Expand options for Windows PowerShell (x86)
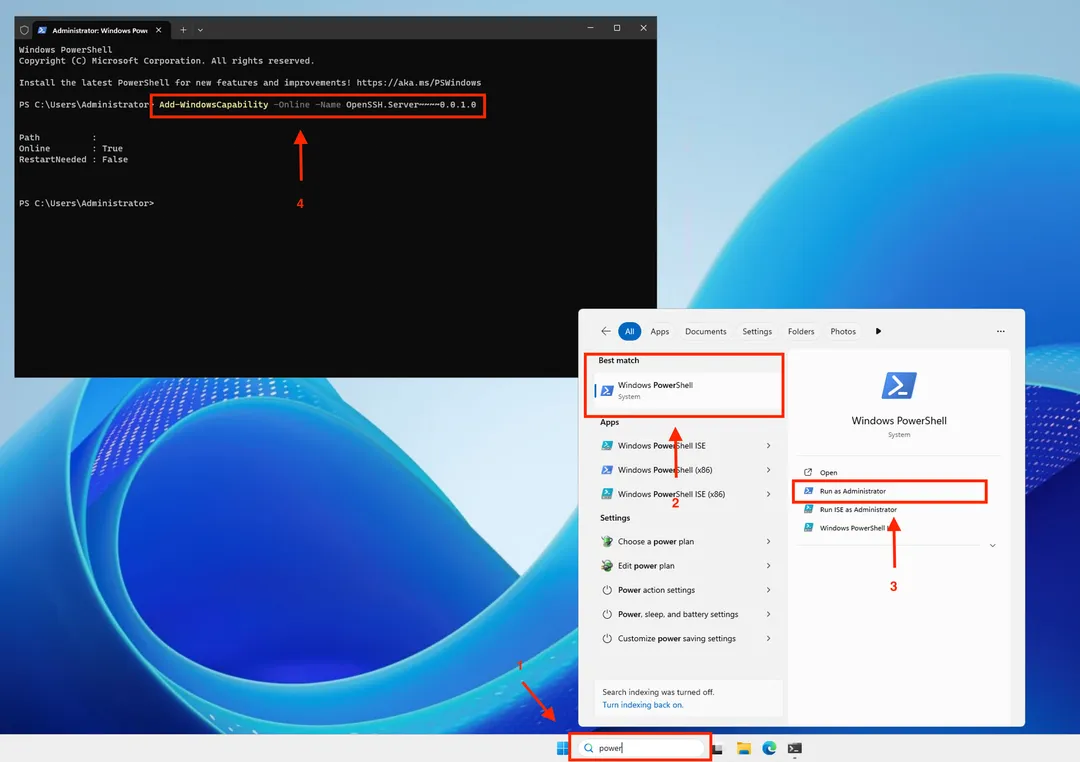Image resolution: width=1080 pixels, height=762 pixels. click(x=768, y=470)
